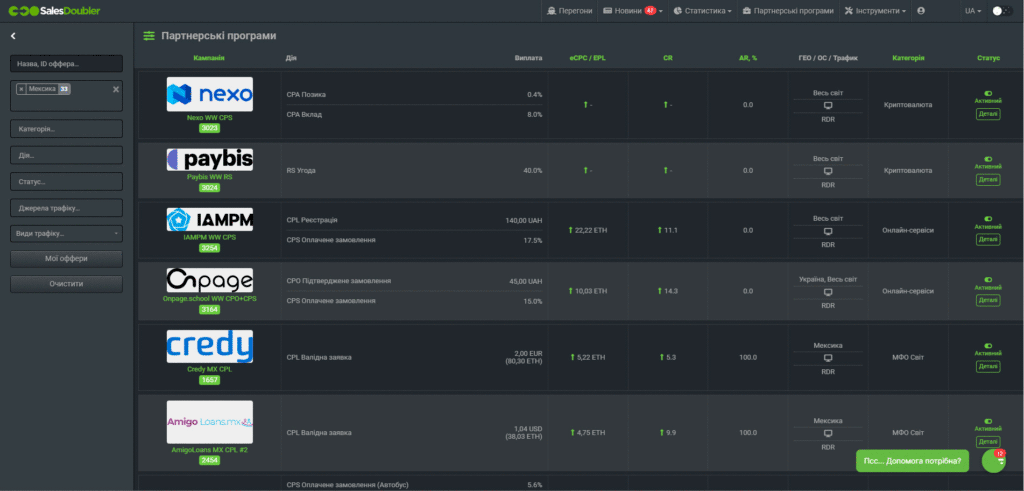Screen dimensions: 1024x491
Task: Toggle the Credy MX offer status switch
Action: pyautogui.click(x=988, y=343)
